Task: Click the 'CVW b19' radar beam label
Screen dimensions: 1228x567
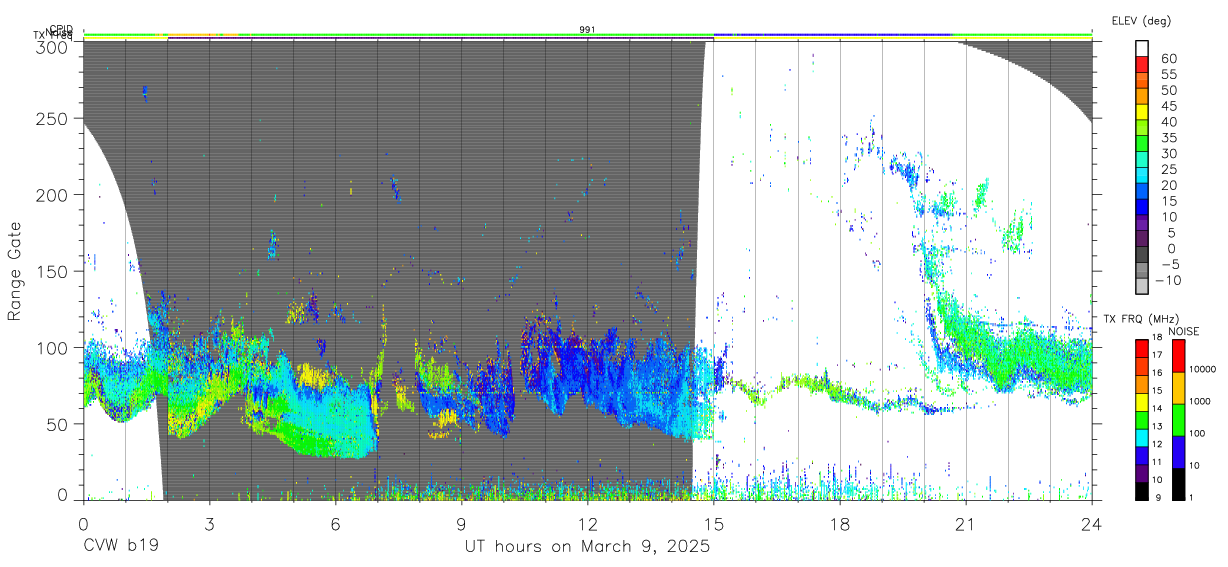Action: pos(120,547)
